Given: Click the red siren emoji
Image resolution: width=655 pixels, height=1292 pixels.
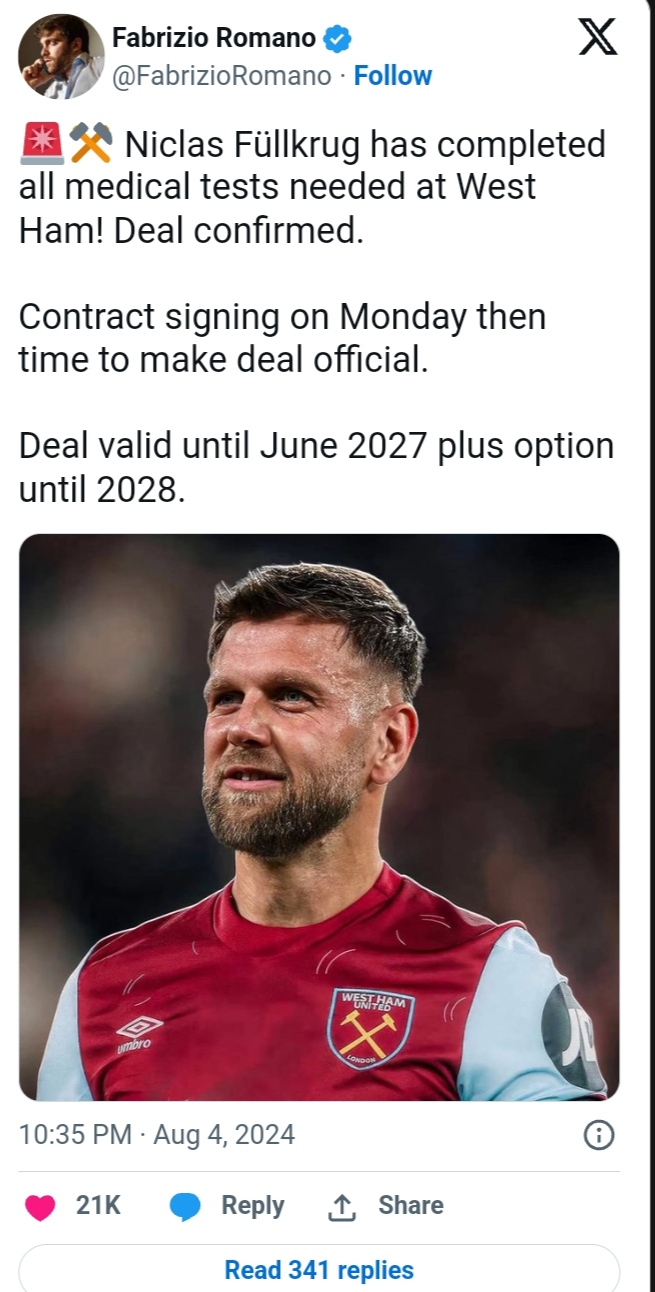Looking at the screenshot, I should [42, 146].
